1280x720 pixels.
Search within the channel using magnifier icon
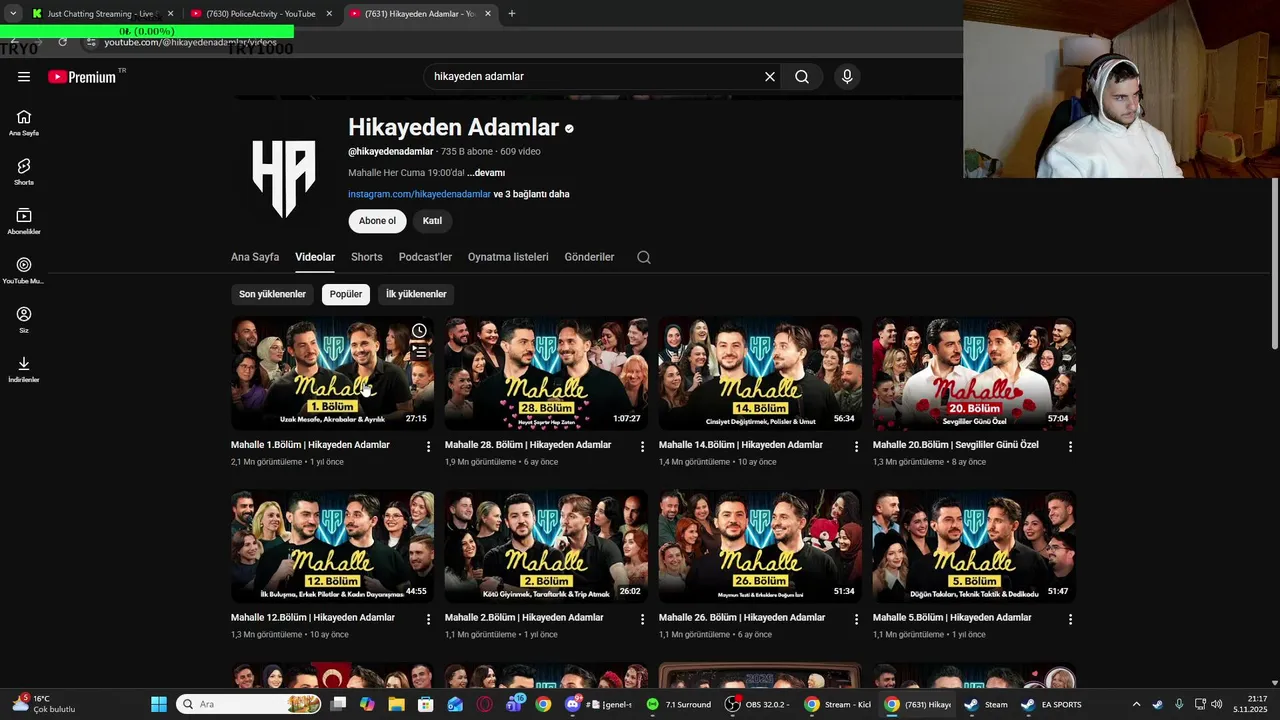point(644,257)
